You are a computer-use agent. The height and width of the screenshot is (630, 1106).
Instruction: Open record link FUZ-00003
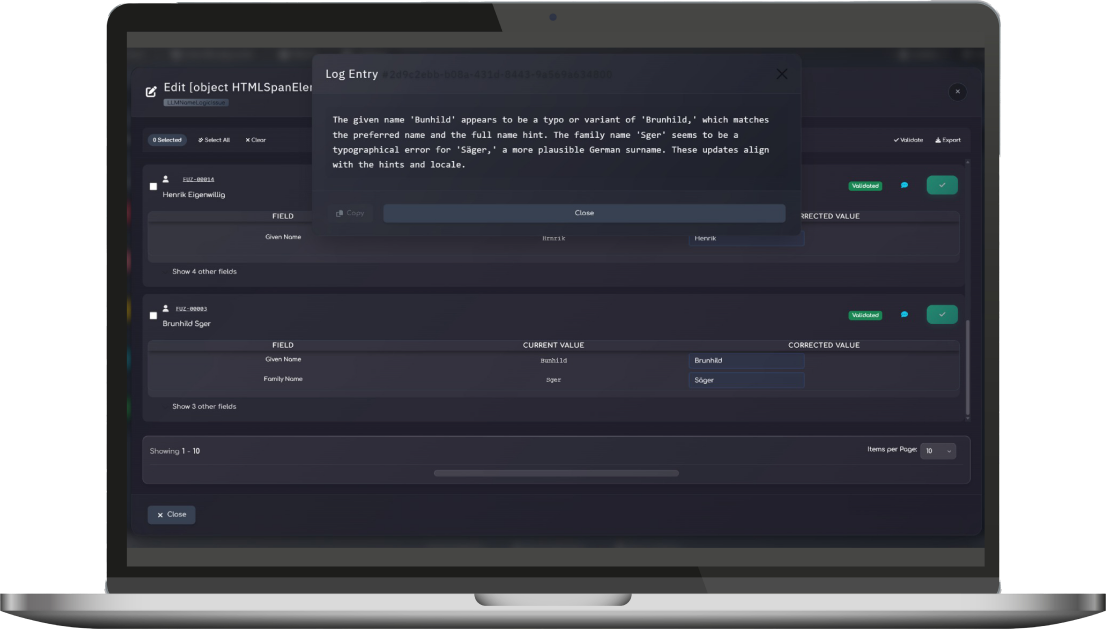pos(191,309)
